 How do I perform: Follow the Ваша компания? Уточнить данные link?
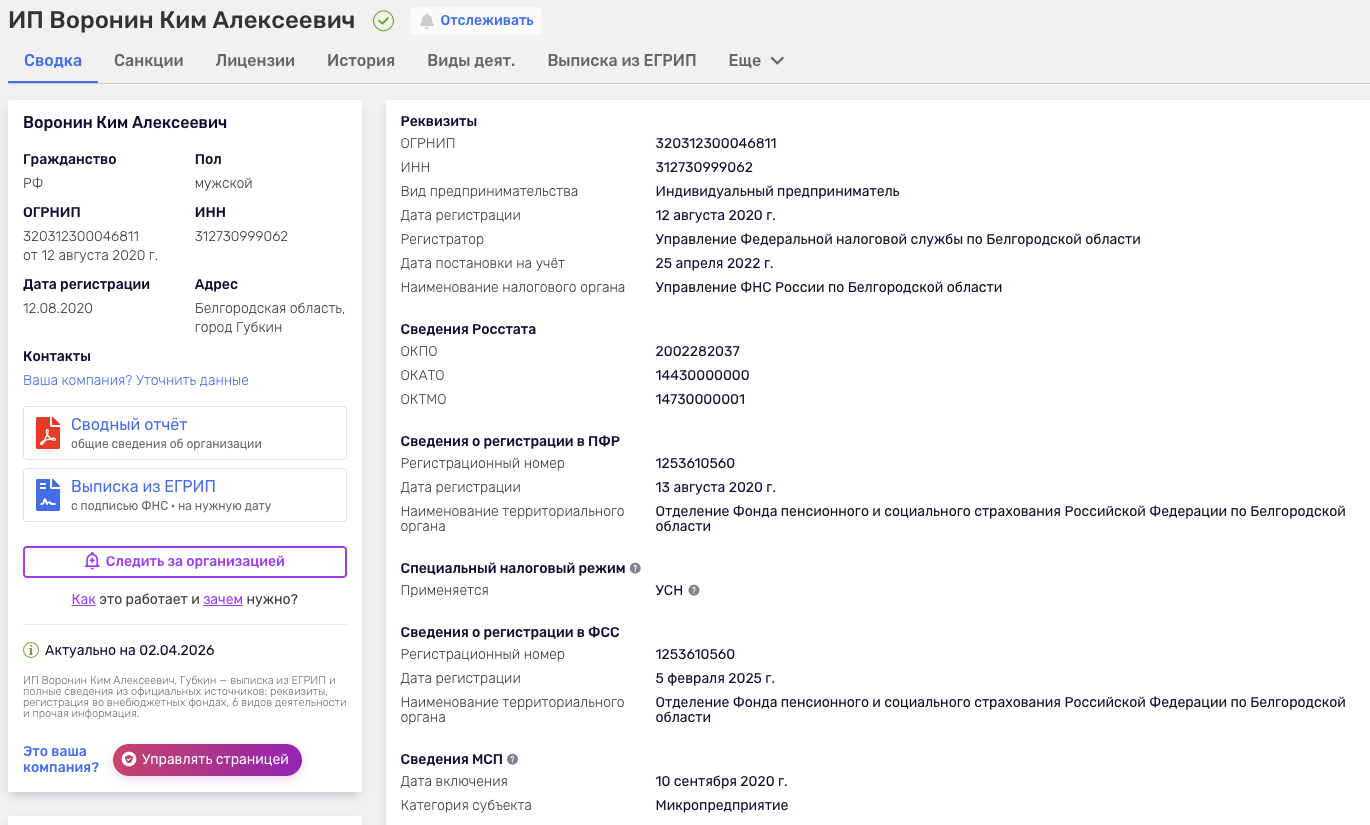coord(136,380)
